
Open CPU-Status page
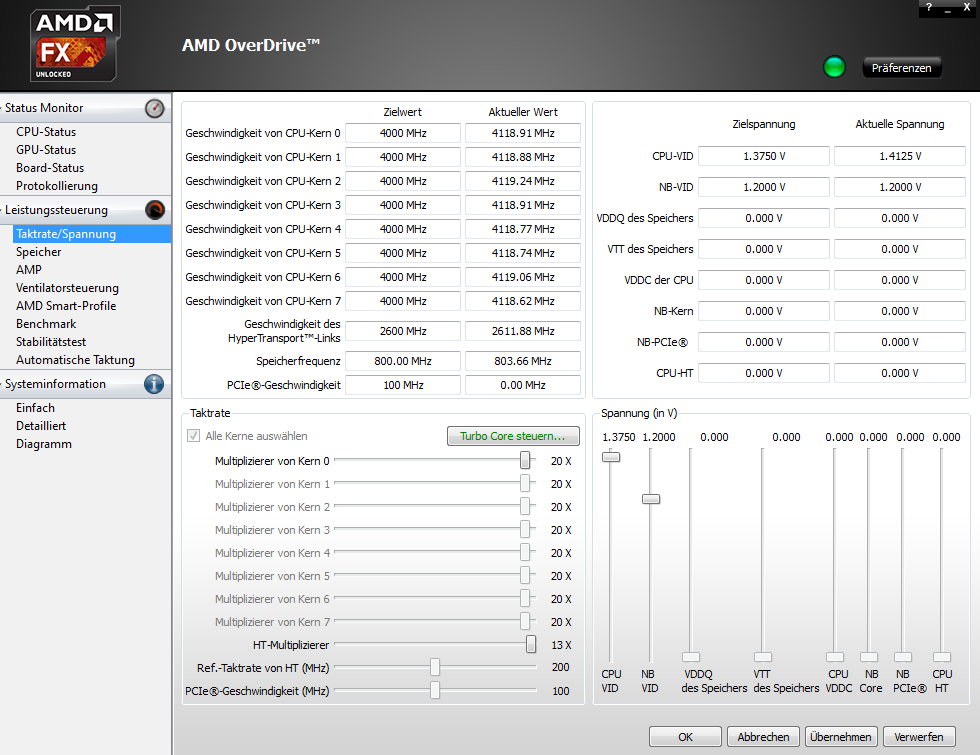[x=46, y=132]
